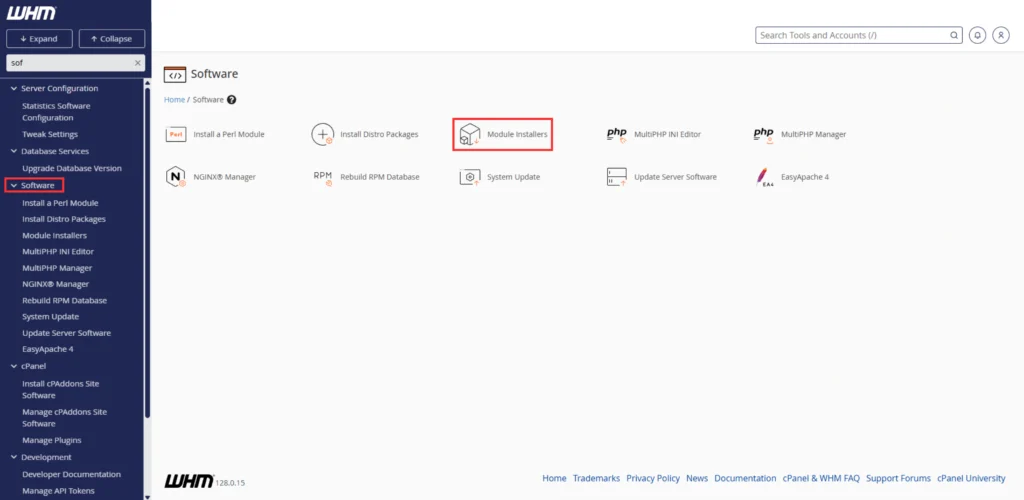The image size is (1024, 500).
Task: Open the user account icon
Action: [x=1001, y=35]
